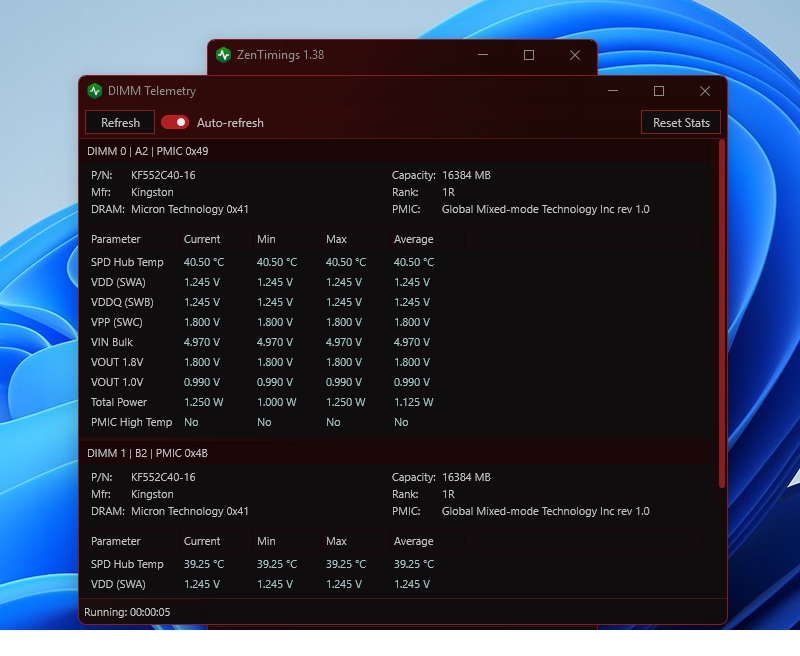This screenshot has width=800, height=656.
Task: Maximize the ZenTimings 1.38 window
Action: coord(529,55)
